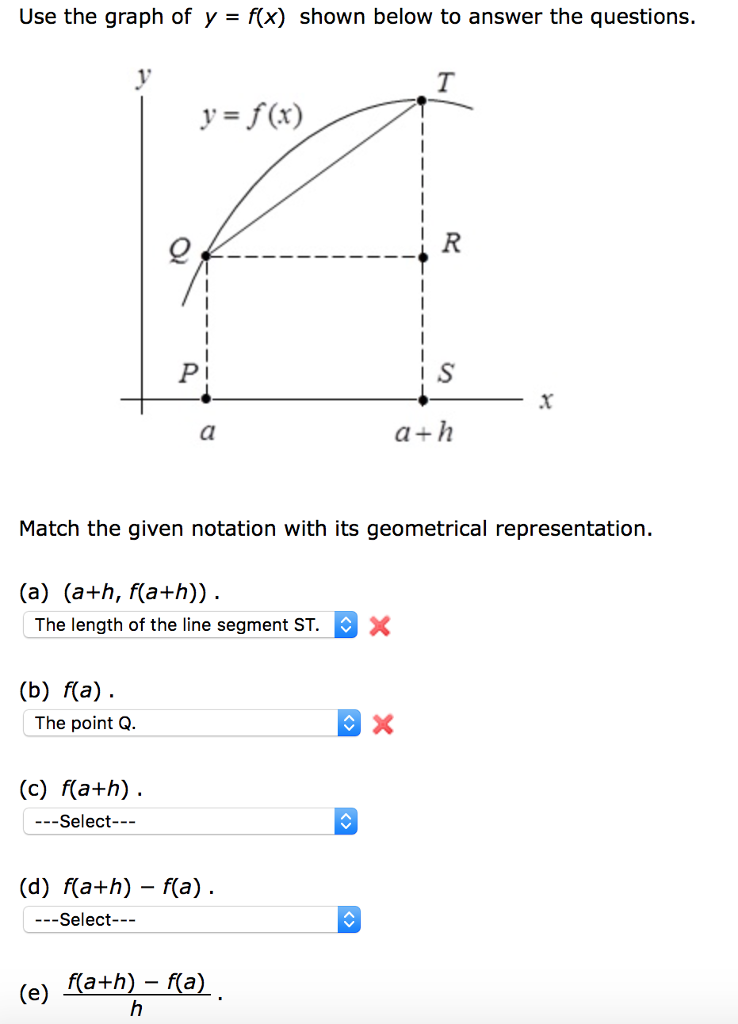Select the dropdown showing 'The length of the line segment ST.'
This screenshot has width=738, height=1024.
(190, 624)
